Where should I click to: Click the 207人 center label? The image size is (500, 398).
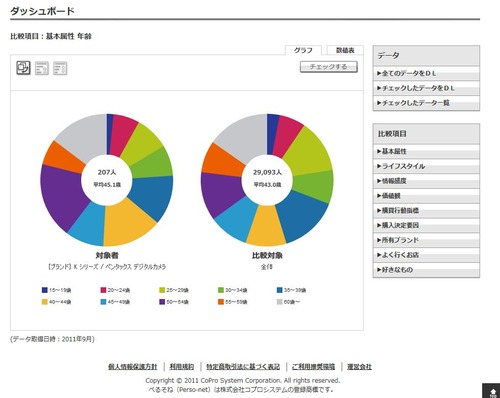pos(107,172)
